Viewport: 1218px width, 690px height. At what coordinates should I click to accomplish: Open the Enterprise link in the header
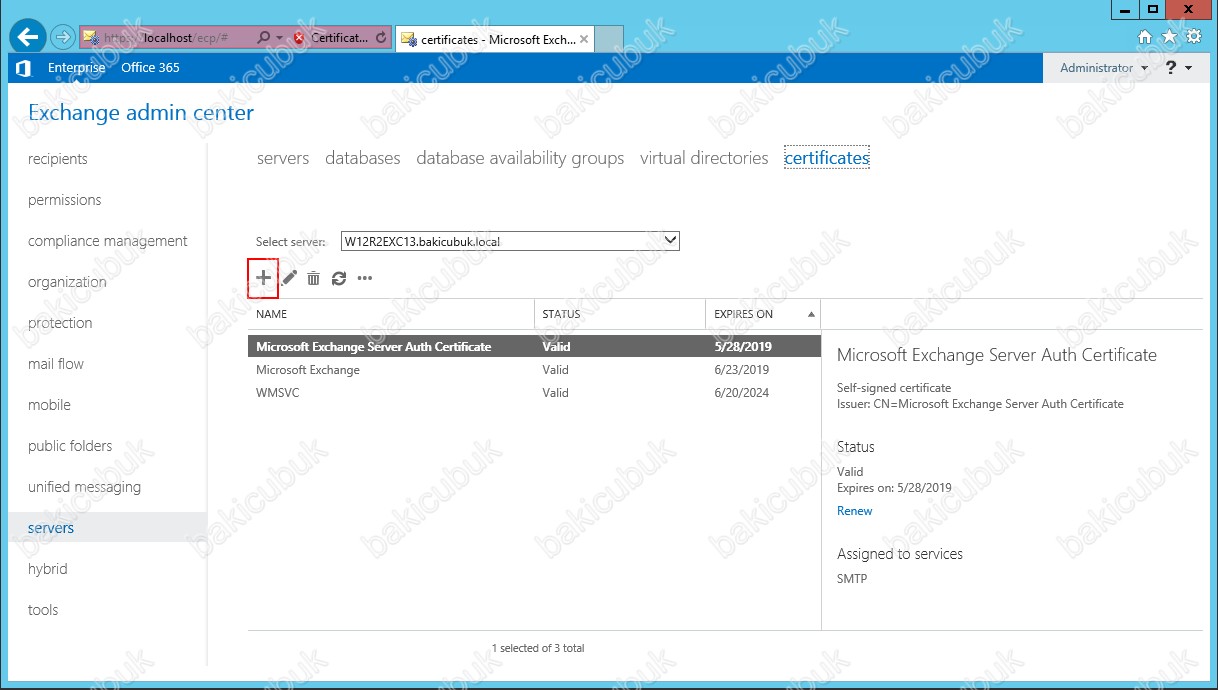click(x=77, y=68)
